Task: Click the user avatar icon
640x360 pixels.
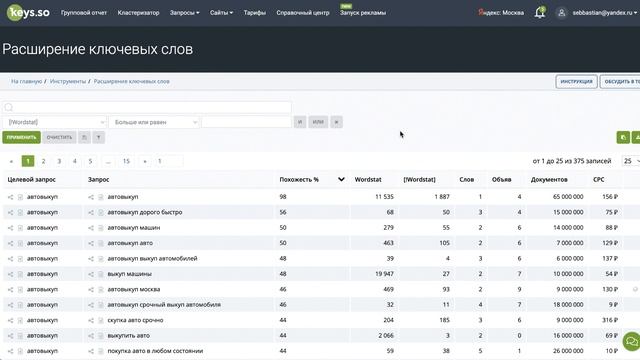Action: [x=562, y=13]
